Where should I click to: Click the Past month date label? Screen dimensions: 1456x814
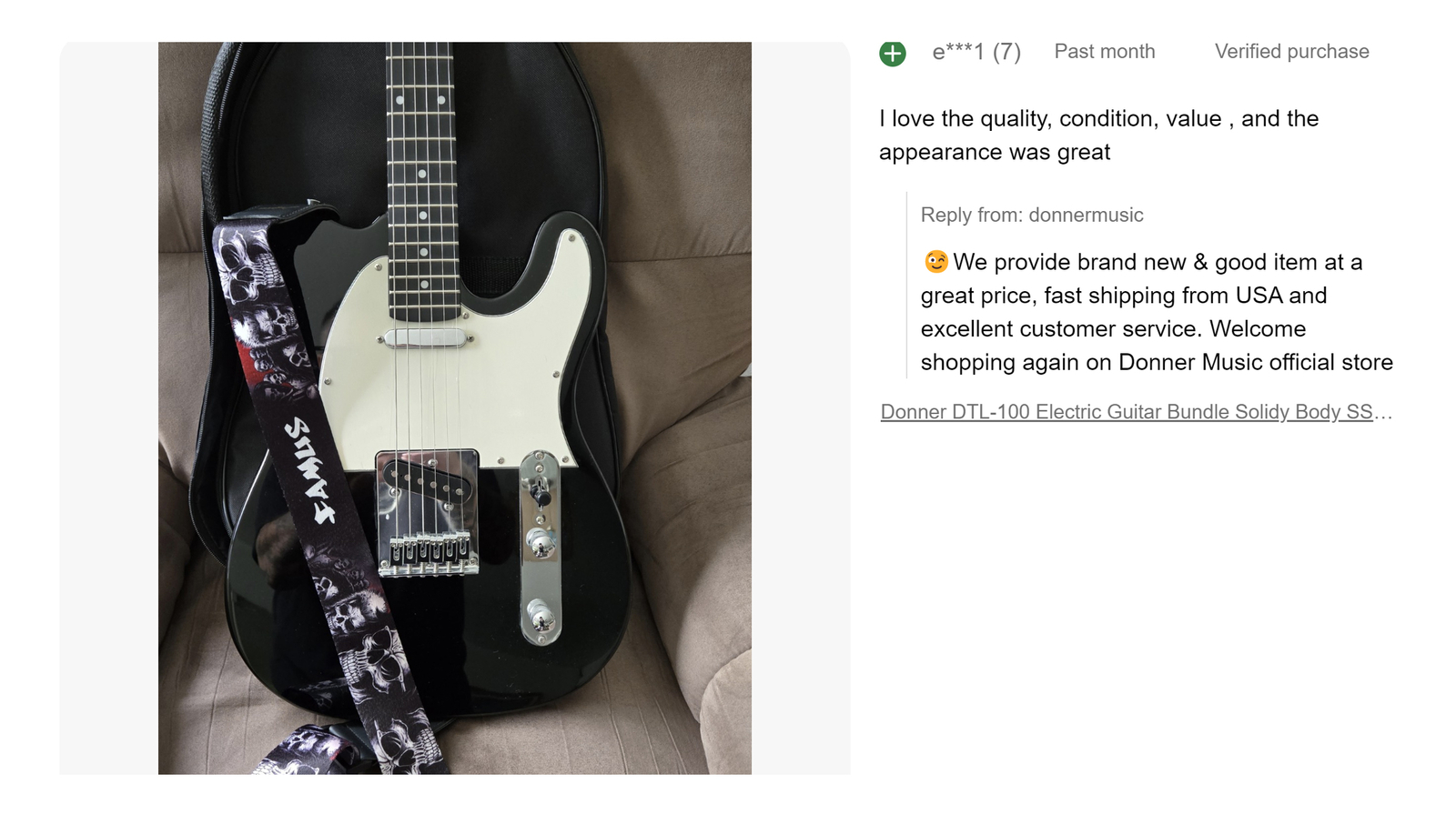coord(1104,52)
